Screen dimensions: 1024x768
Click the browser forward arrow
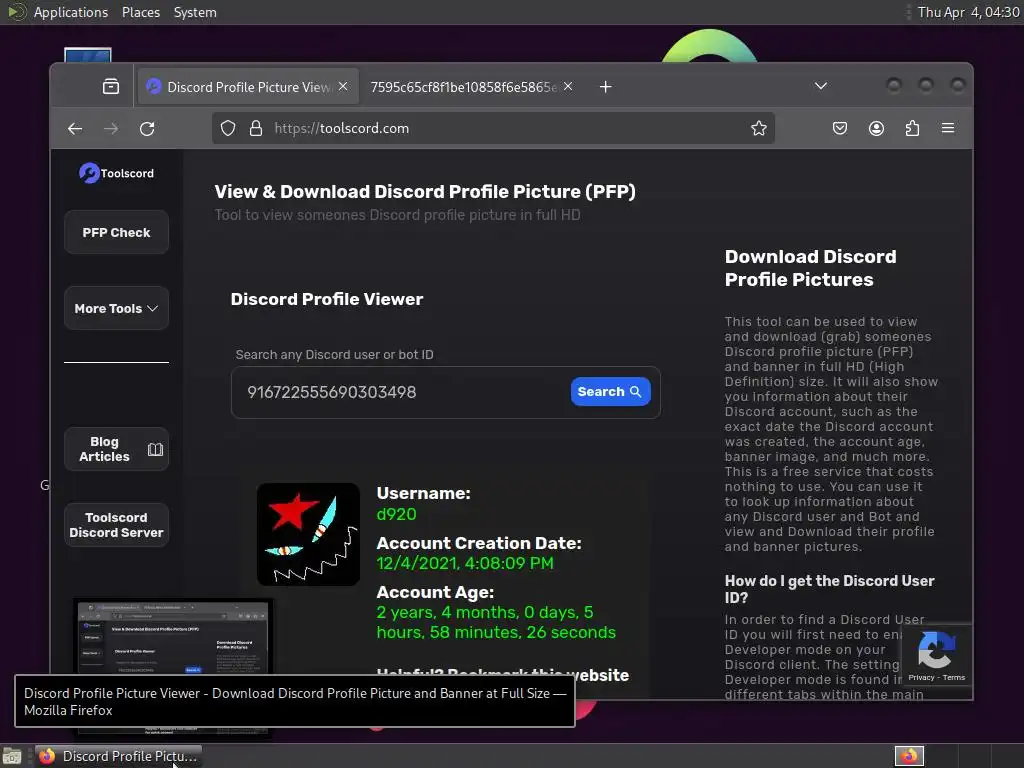[x=111, y=129]
